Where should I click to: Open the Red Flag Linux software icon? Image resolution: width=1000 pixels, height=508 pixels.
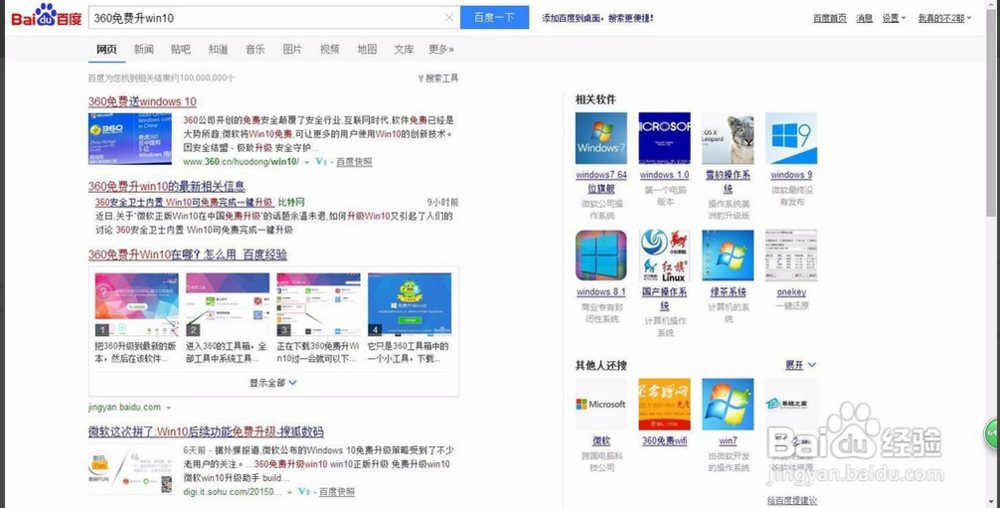point(665,256)
